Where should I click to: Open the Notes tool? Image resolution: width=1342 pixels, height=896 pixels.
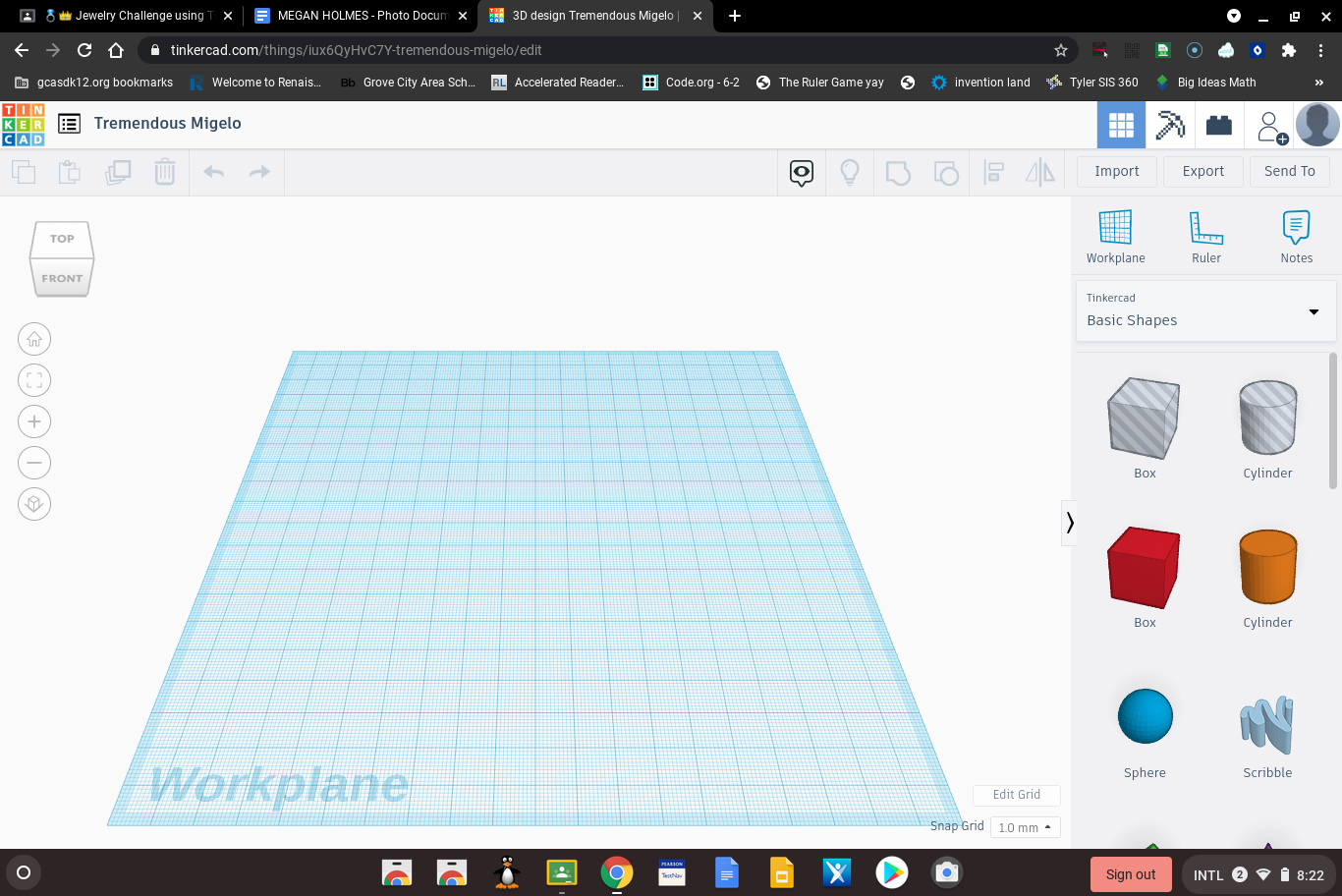pyautogui.click(x=1295, y=236)
